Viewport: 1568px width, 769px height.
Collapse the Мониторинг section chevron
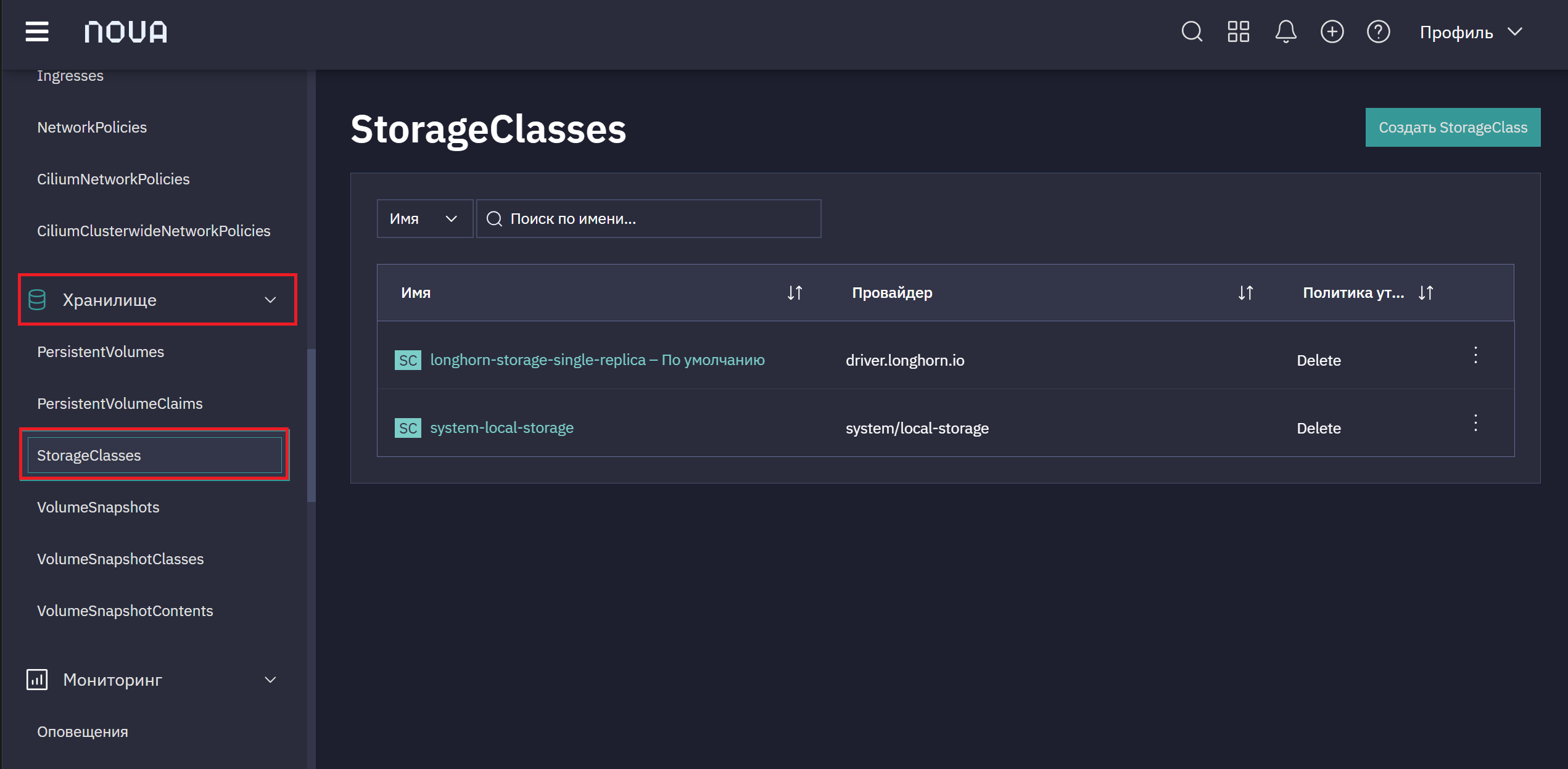270,680
